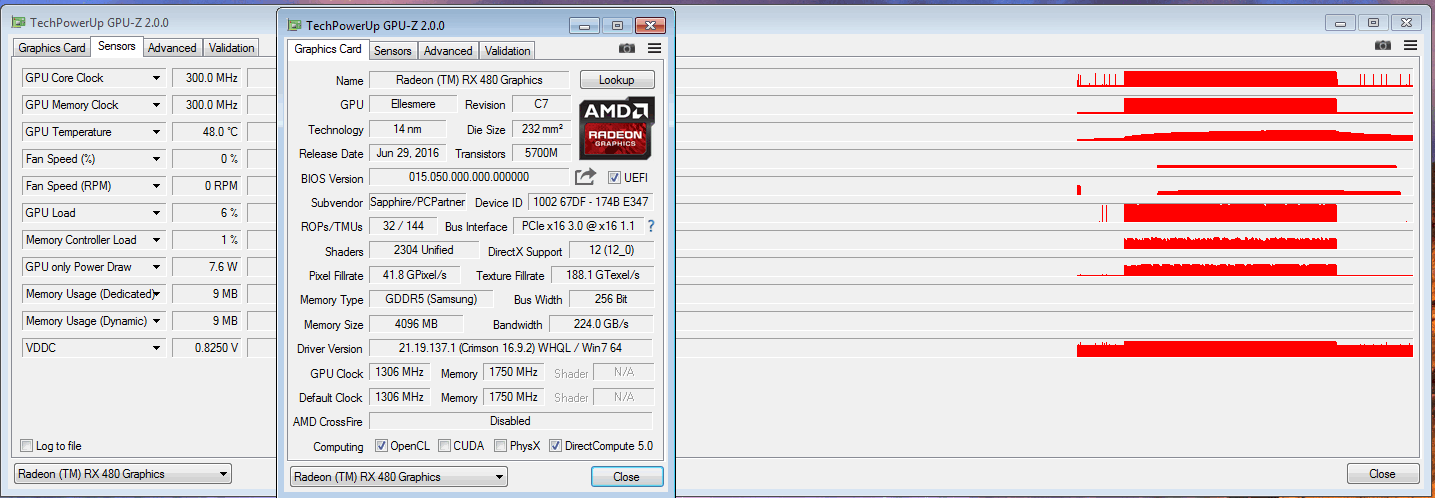The image size is (1435, 498).
Task: Click the Device ID field value
Action: 590,203
